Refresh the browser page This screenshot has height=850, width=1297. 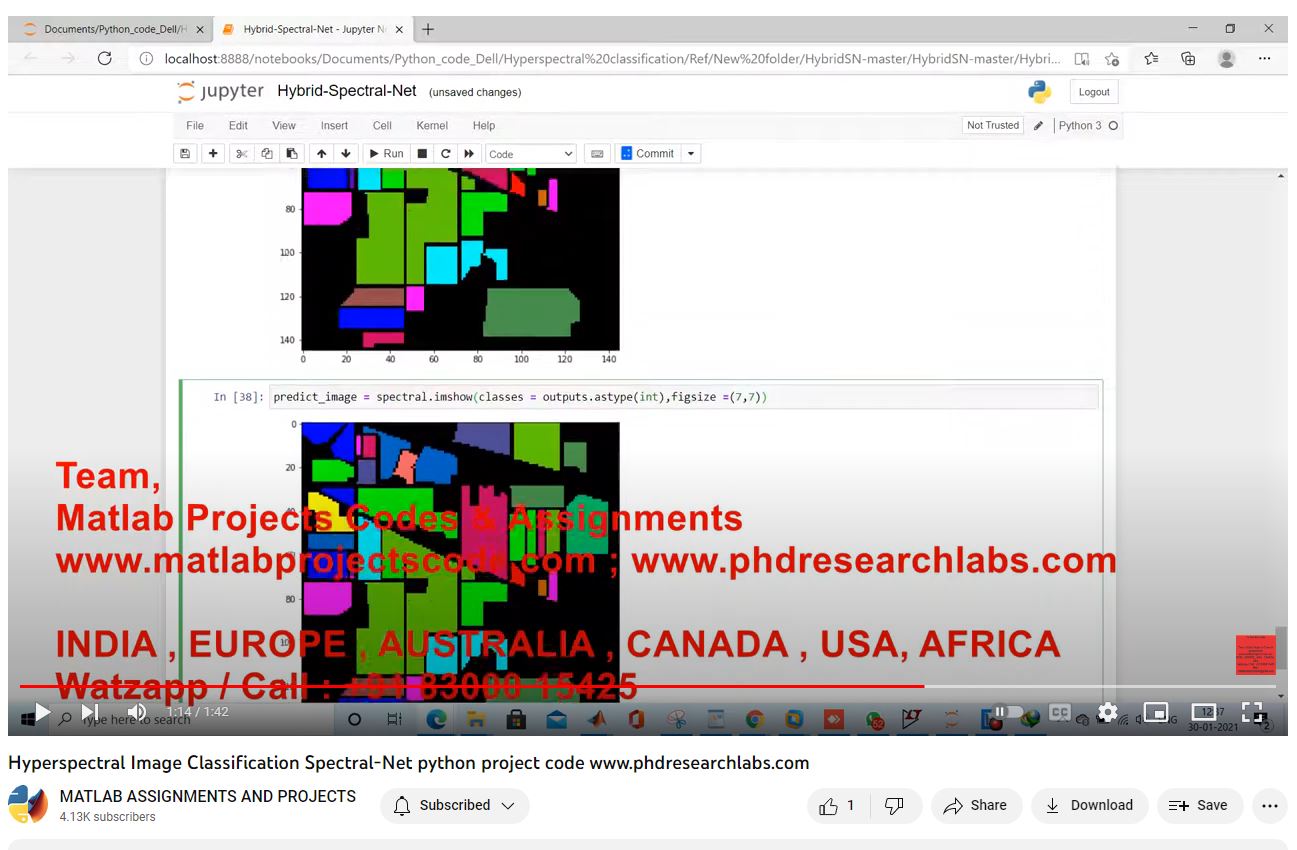(105, 59)
